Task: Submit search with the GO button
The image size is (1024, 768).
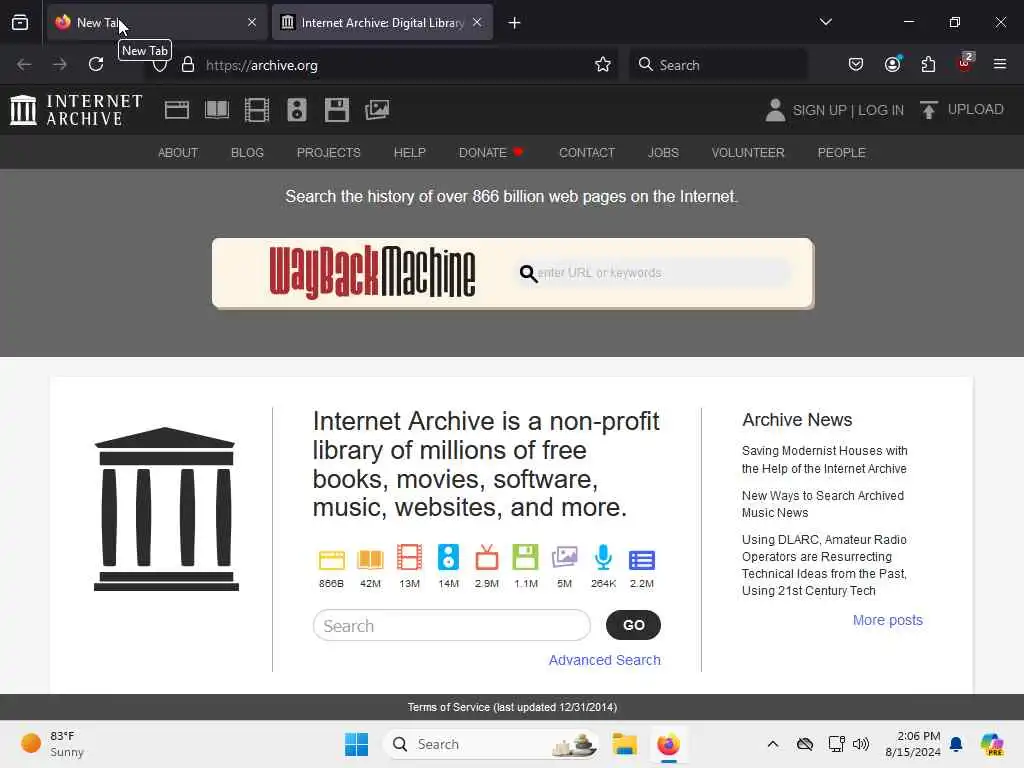Action: point(633,625)
